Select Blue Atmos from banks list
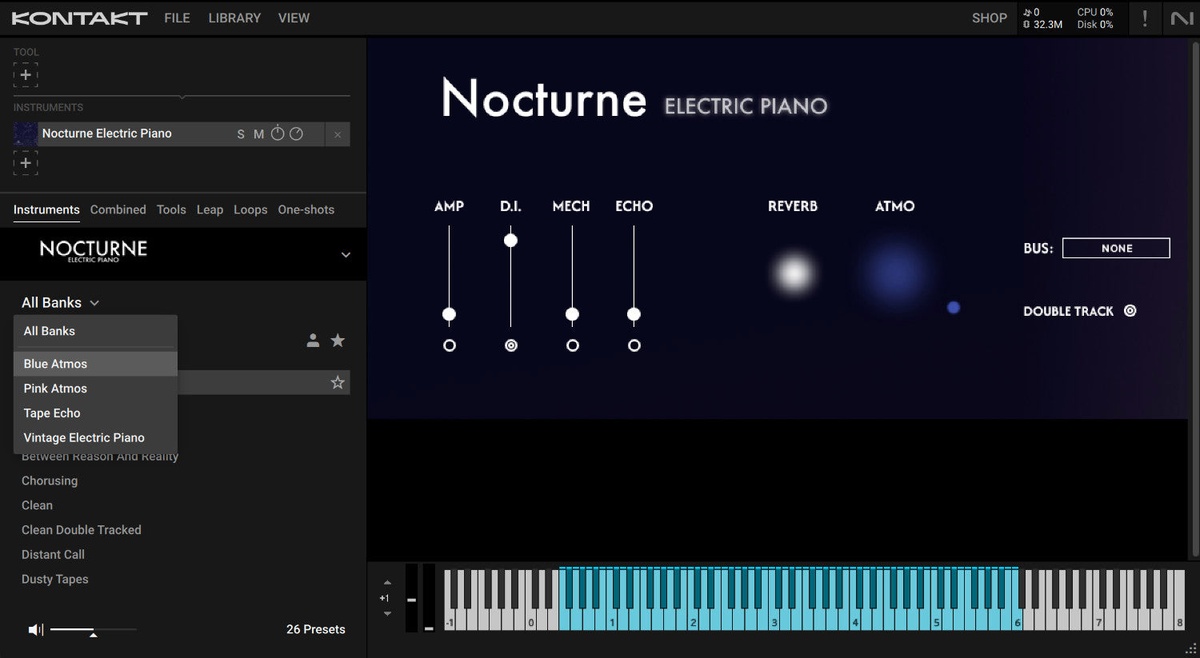 pyautogui.click(x=56, y=364)
